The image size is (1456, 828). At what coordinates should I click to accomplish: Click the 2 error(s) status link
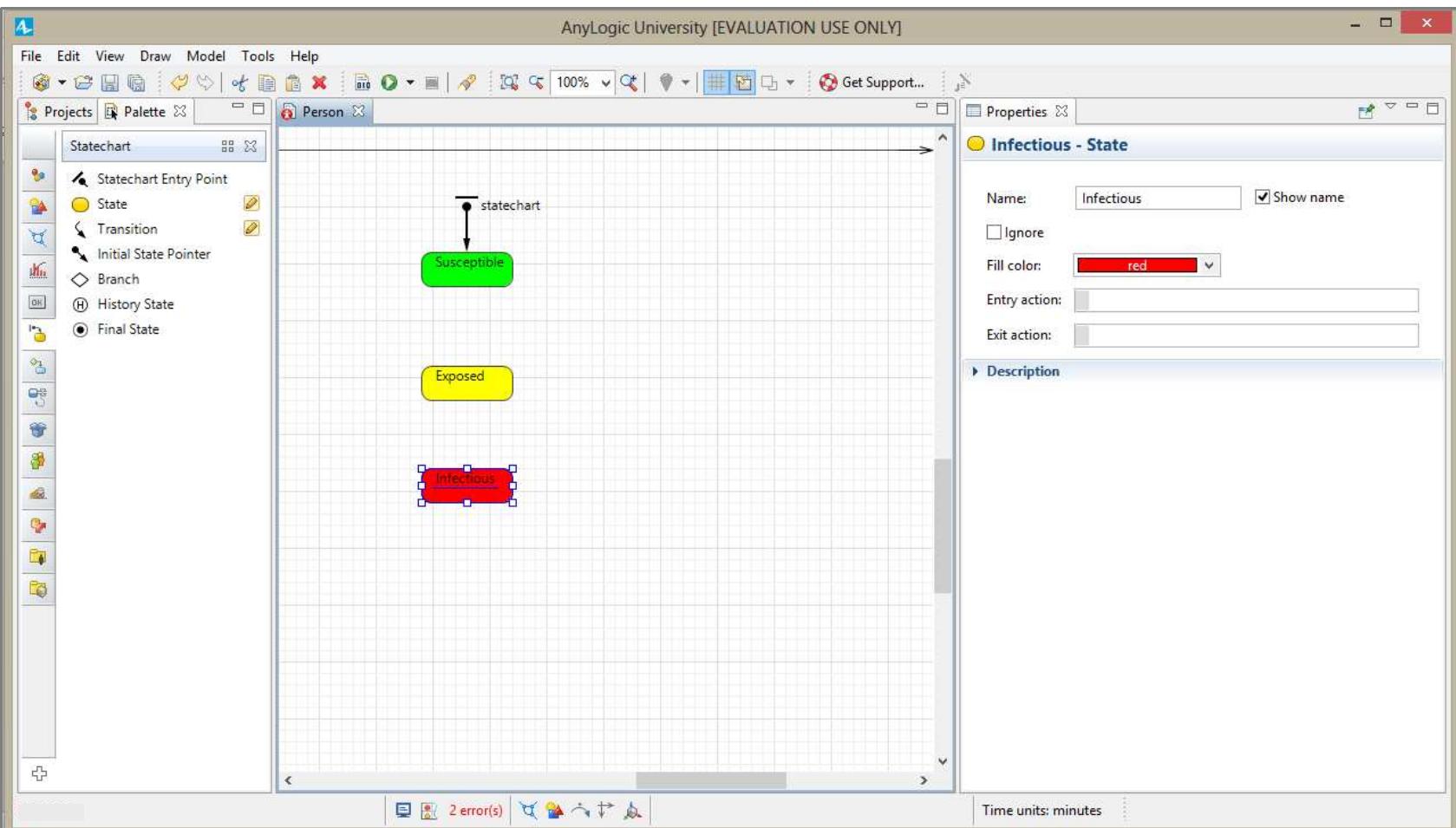point(475,811)
